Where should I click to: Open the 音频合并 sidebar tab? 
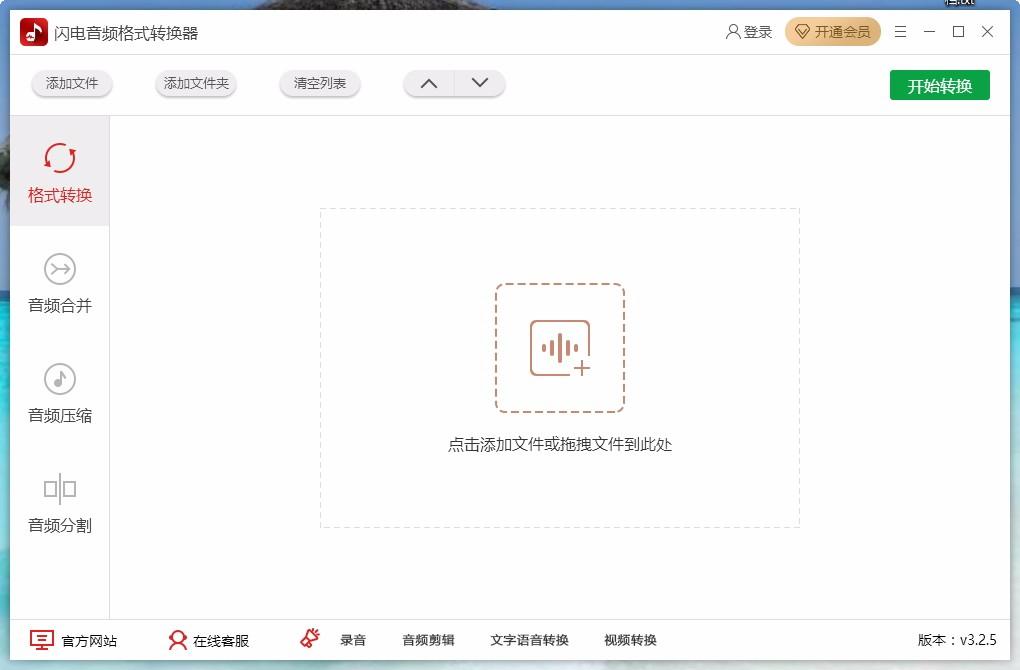click(x=59, y=283)
